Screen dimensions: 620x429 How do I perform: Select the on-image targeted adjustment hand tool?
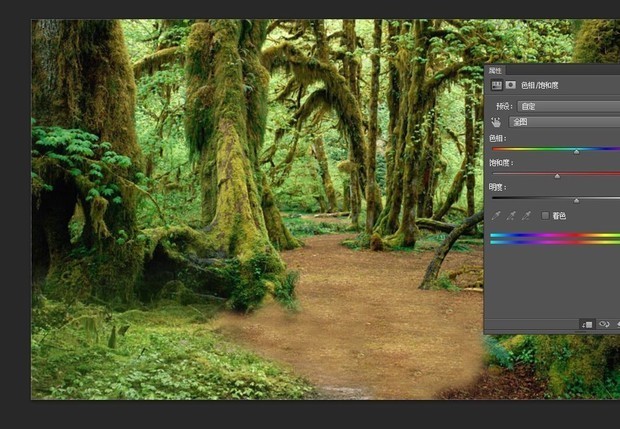pyautogui.click(x=495, y=121)
